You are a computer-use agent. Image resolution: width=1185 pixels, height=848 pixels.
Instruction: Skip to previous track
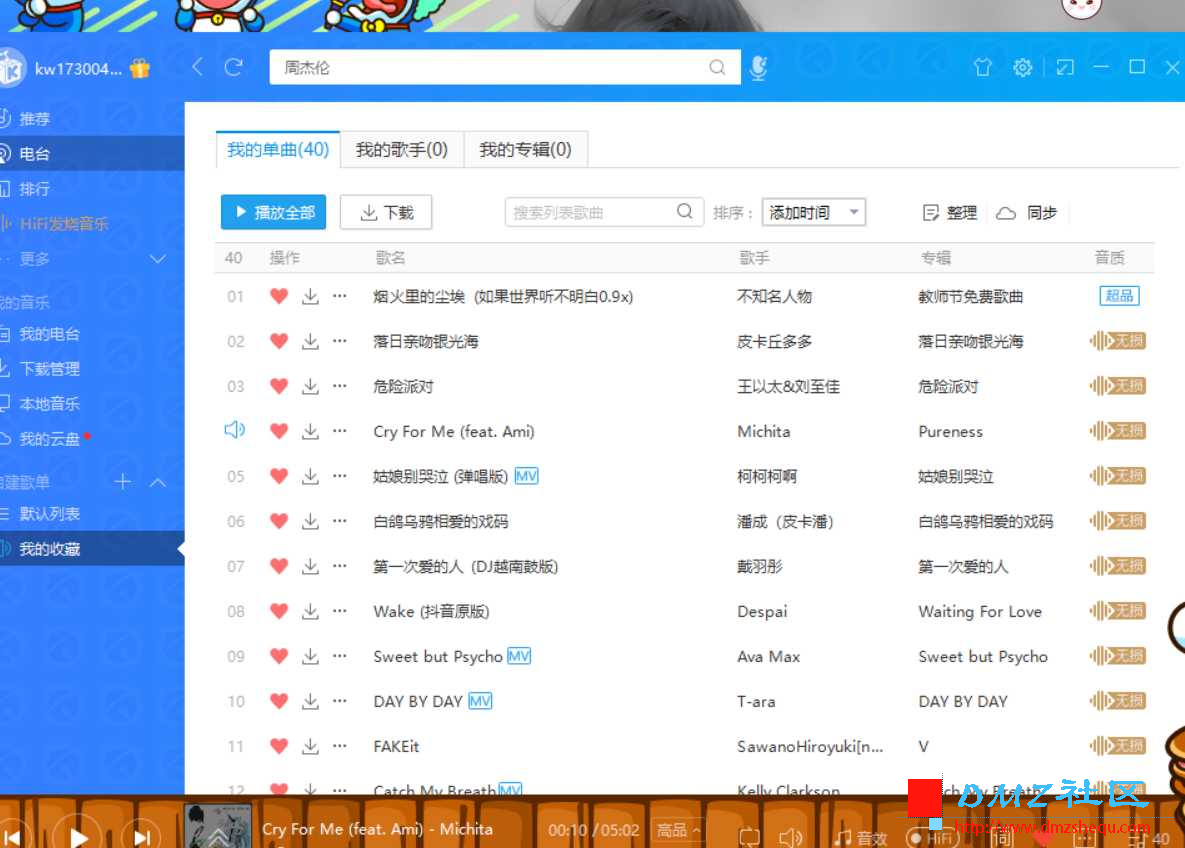13,837
